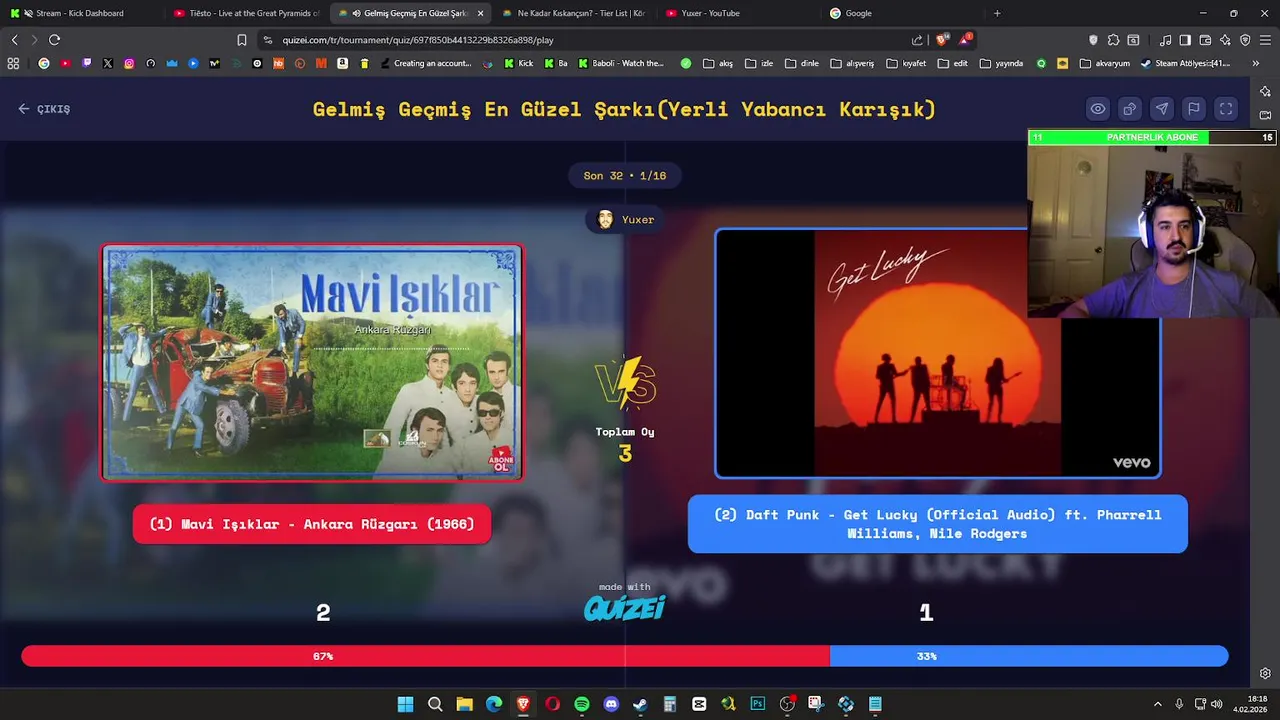The image size is (1280, 720).
Task: Vote for Daft Punk - Get Lucky
Action: (x=938, y=524)
